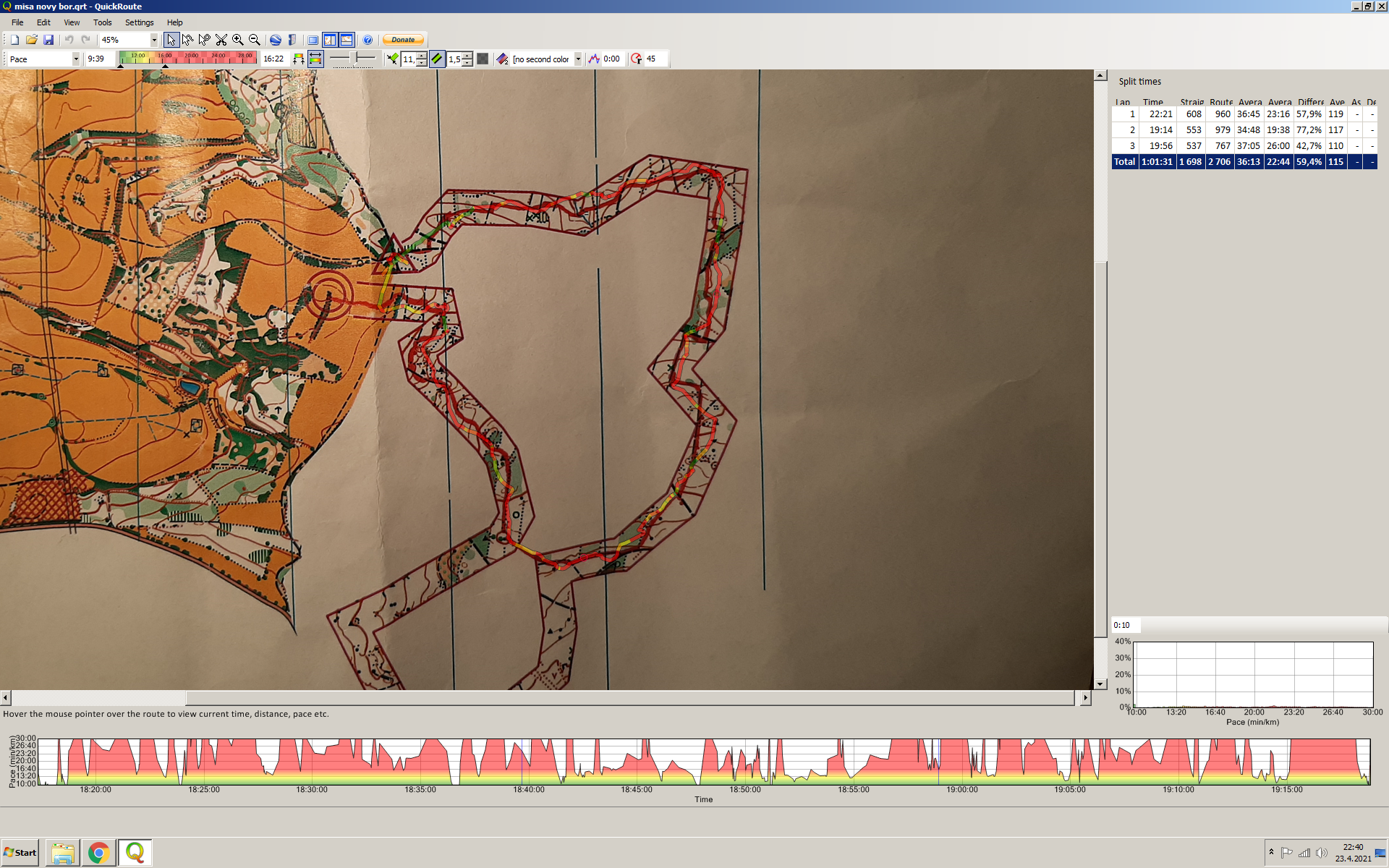
Task: Click the zoom out magnifier
Action: click(x=255, y=40)
